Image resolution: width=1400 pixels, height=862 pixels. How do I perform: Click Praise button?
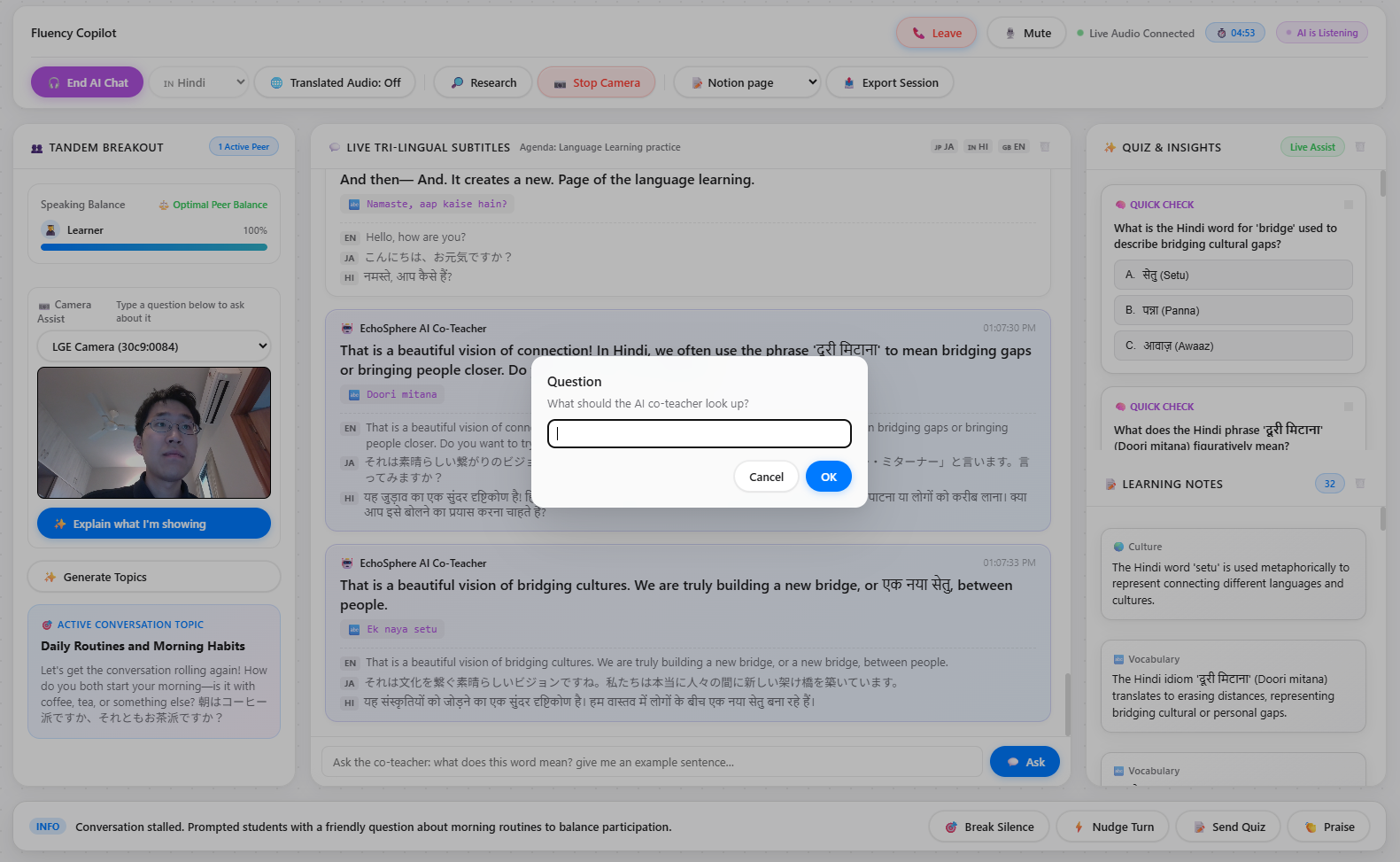1328,827
